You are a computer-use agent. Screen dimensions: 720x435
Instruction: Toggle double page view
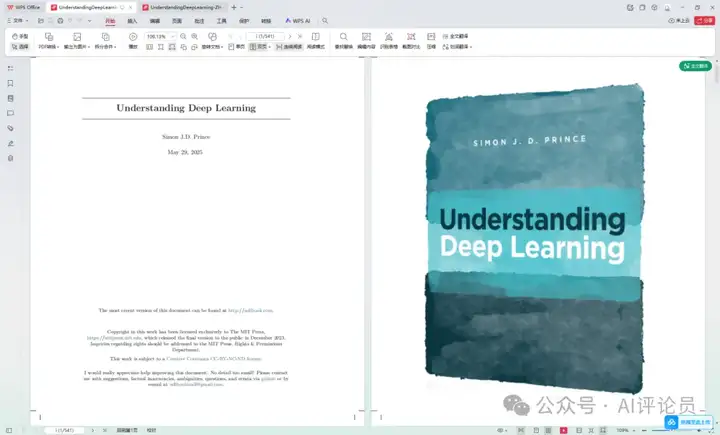(258, 47)
